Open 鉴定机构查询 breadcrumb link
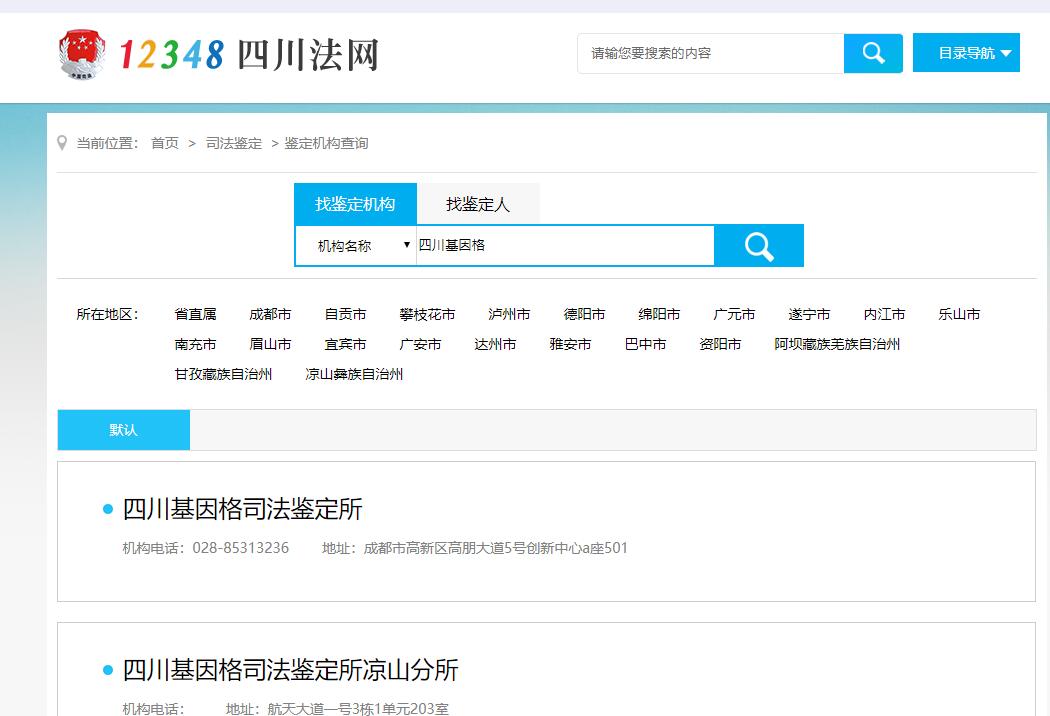The height and width of the screenshot is (716, 1050). [x=326, y=143]
